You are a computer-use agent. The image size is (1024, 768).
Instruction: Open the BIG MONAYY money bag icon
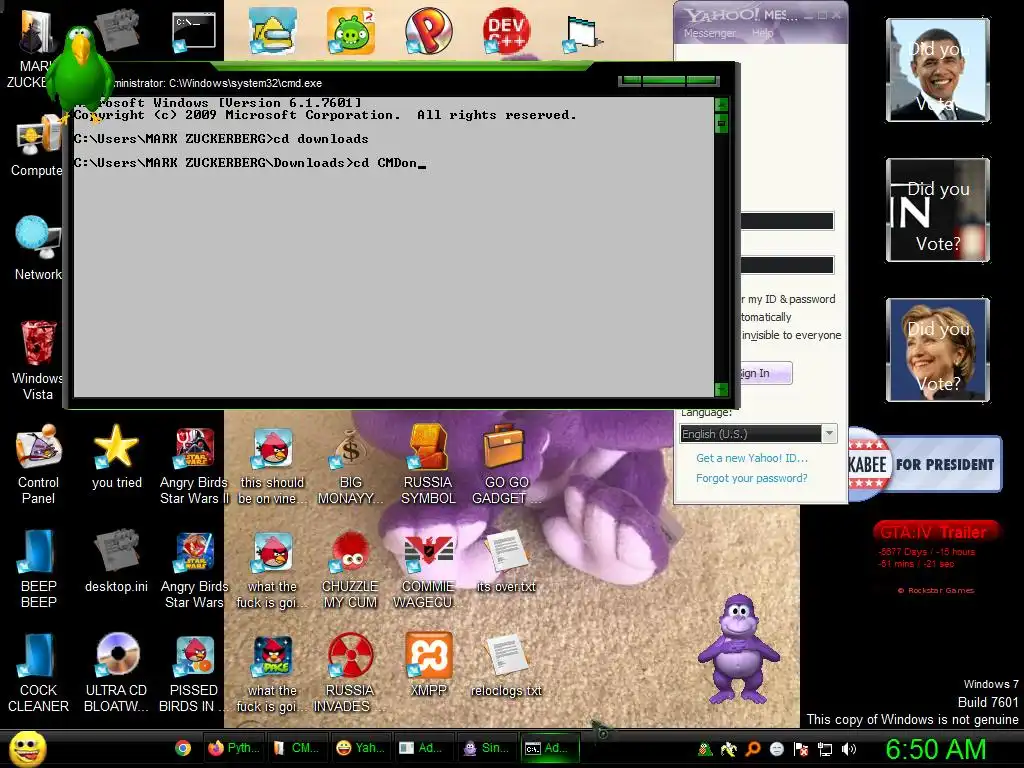tap(350, 464)
